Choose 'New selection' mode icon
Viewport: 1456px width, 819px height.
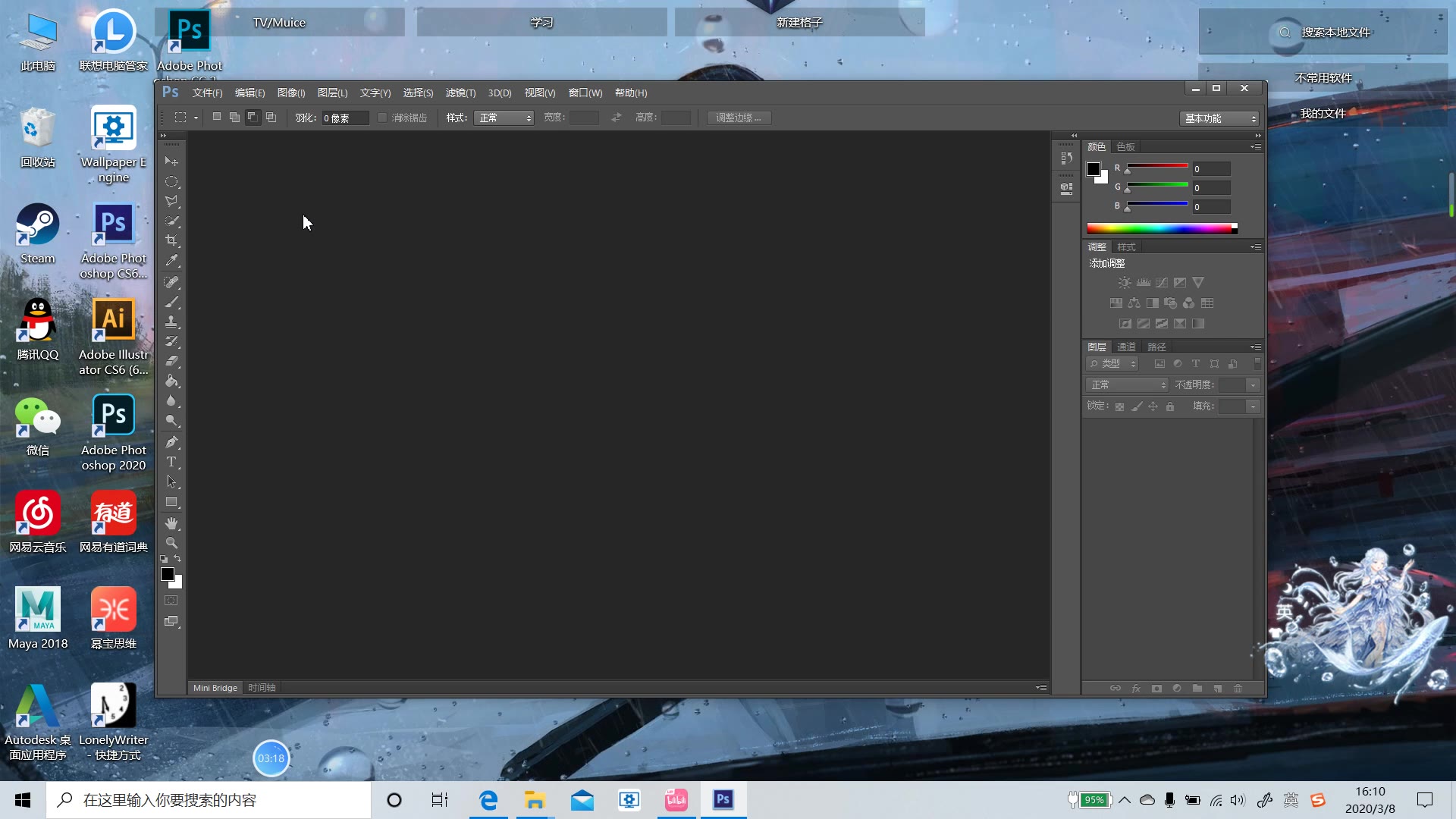217,118
